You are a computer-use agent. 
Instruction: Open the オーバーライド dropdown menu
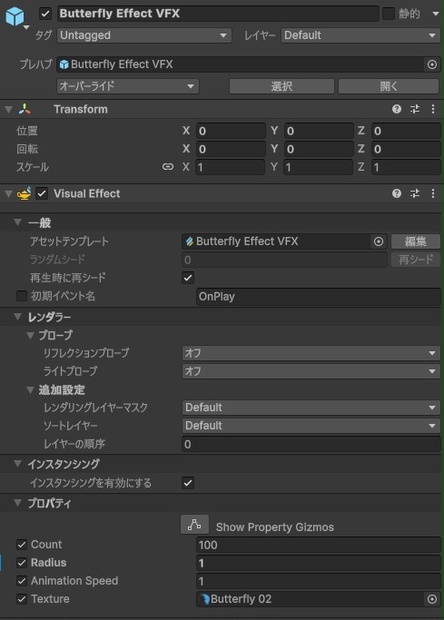(128, 86)
